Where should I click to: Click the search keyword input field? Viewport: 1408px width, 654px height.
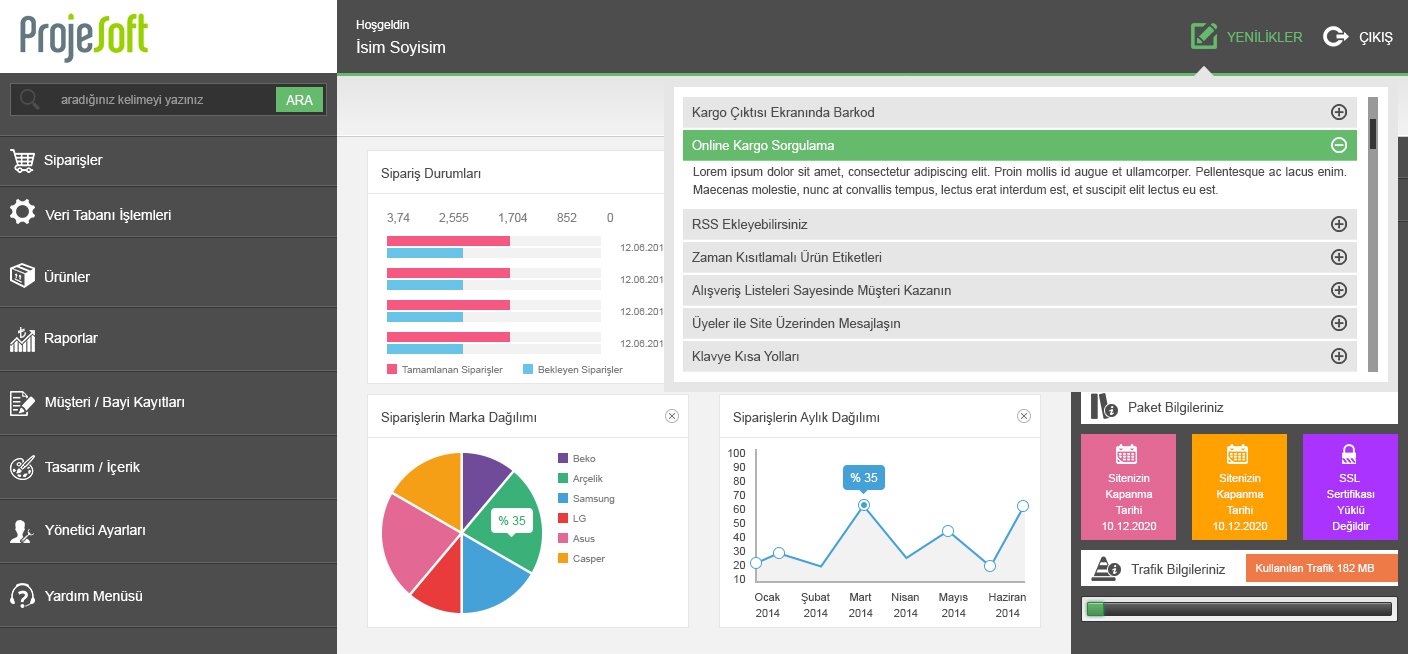(x=160, y=100)
